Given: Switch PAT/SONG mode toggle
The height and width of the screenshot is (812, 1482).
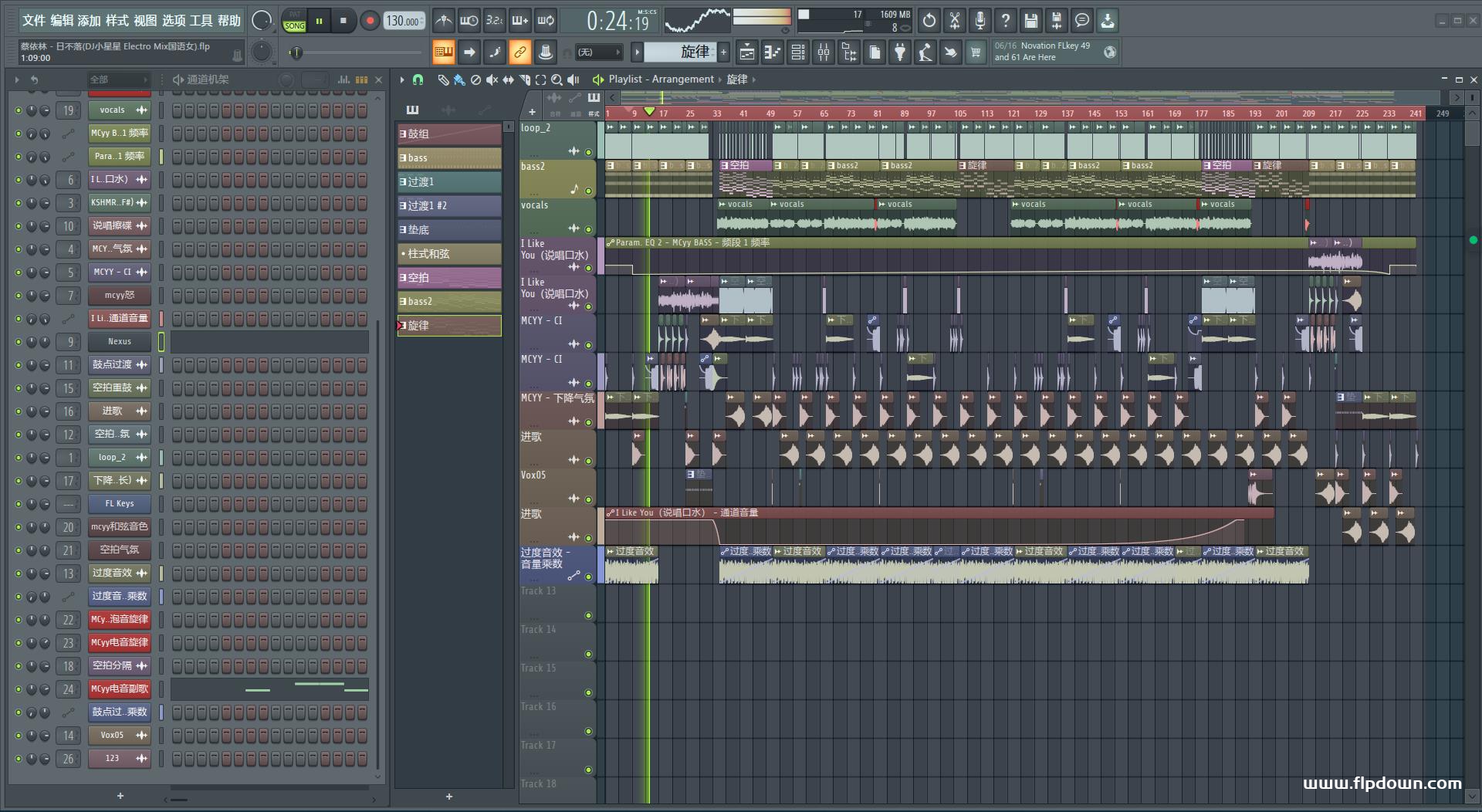Looking at the screenshot, I should click(x=294, y=21).
